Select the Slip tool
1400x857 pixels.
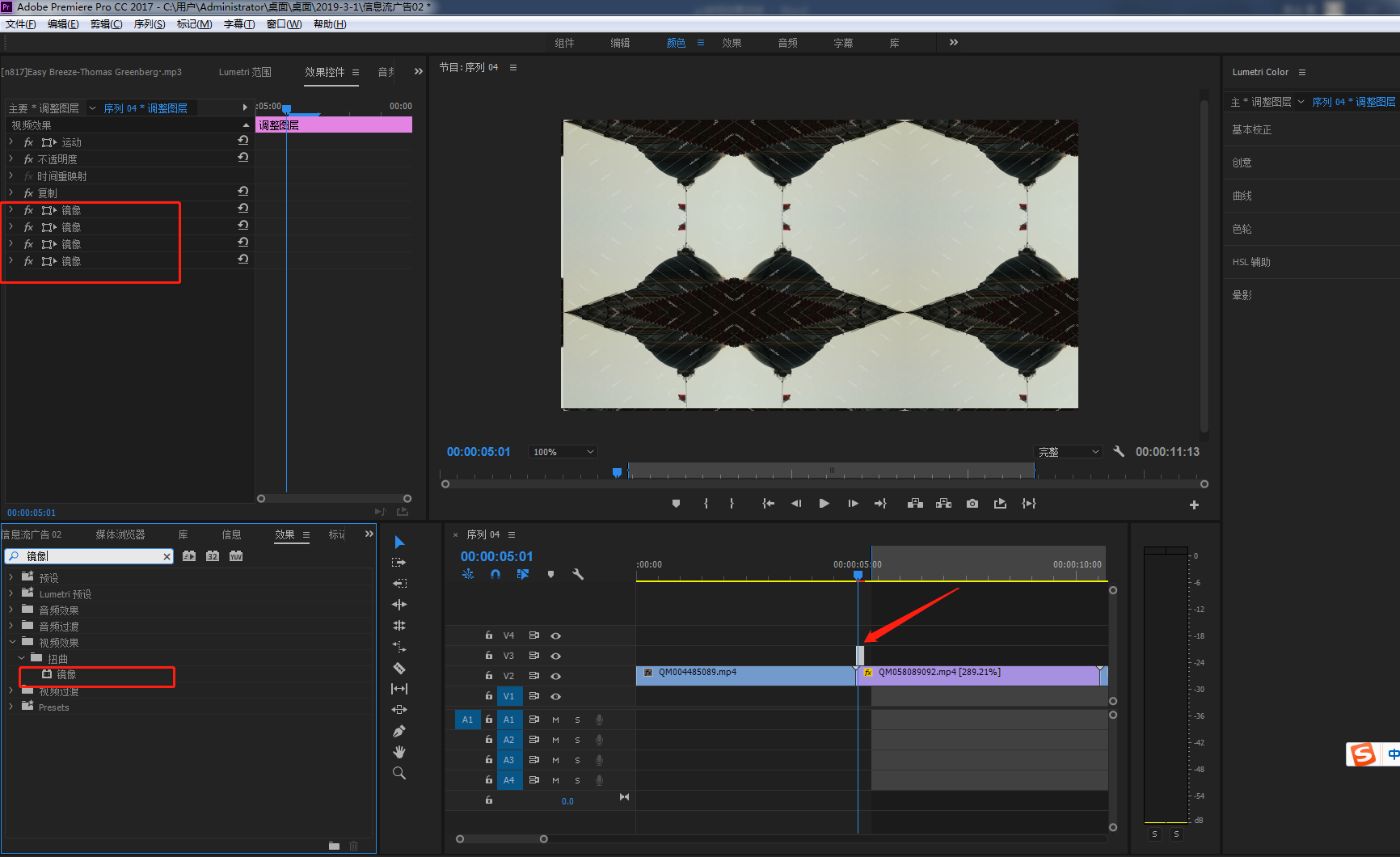tap(399, 689)
